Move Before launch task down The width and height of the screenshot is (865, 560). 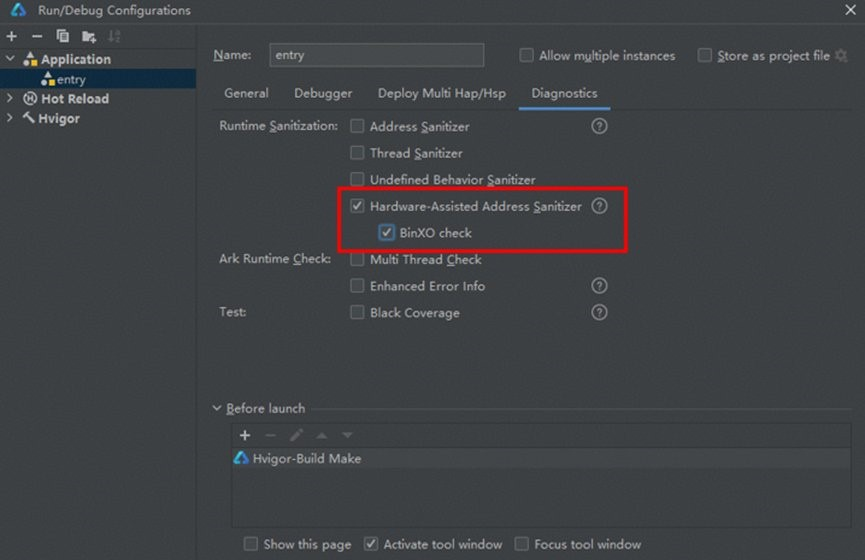pos(347,435)
